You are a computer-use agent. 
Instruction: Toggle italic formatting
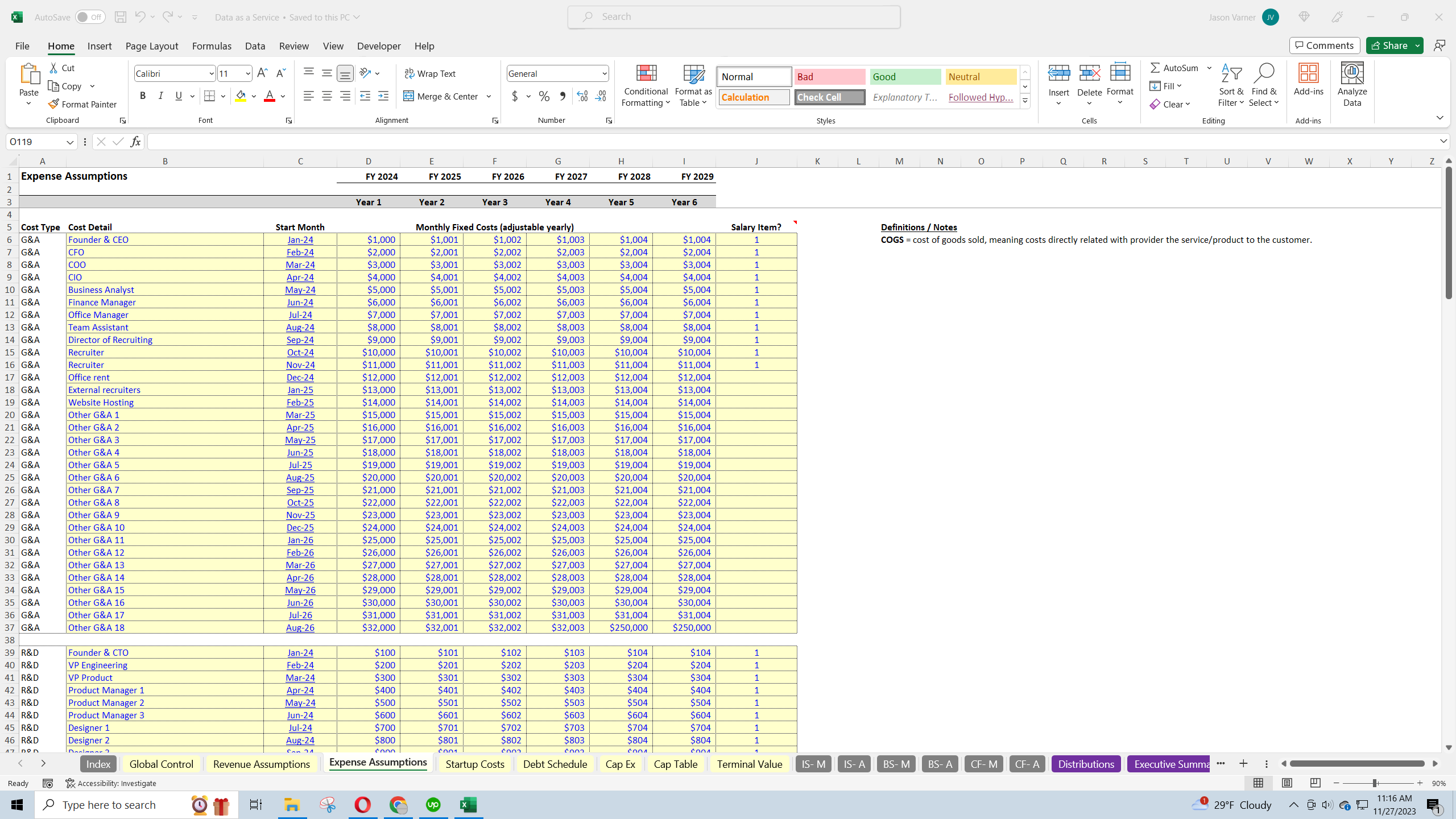[160, 96]
